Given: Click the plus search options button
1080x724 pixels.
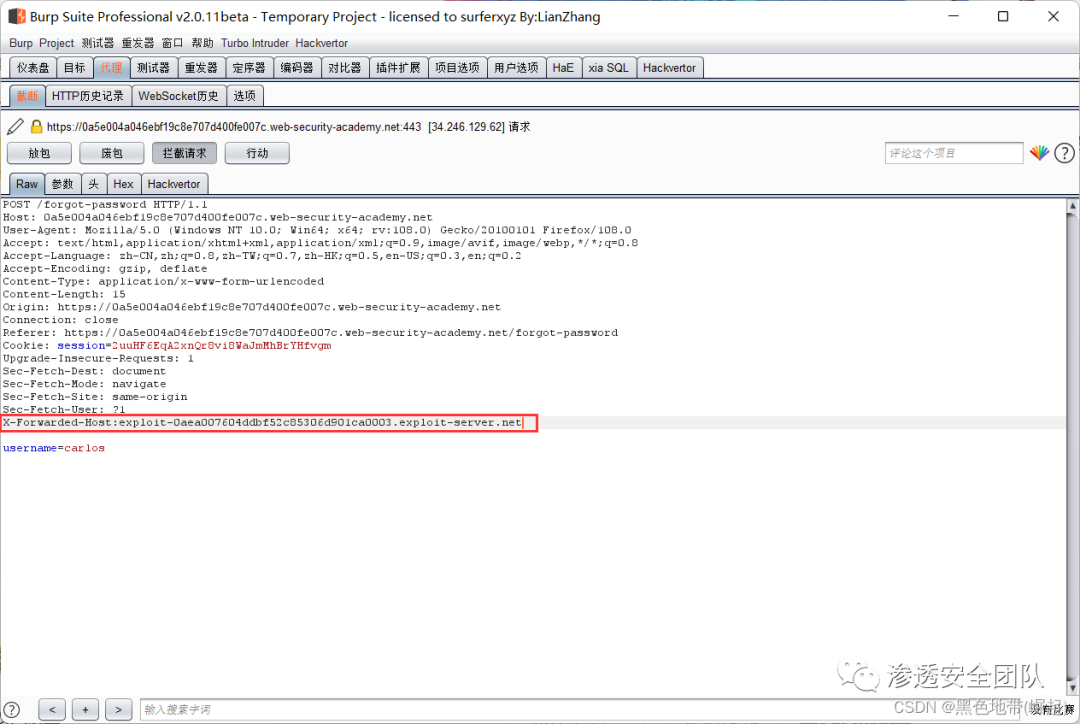Looking at the screenshot, I should point(85,710).
